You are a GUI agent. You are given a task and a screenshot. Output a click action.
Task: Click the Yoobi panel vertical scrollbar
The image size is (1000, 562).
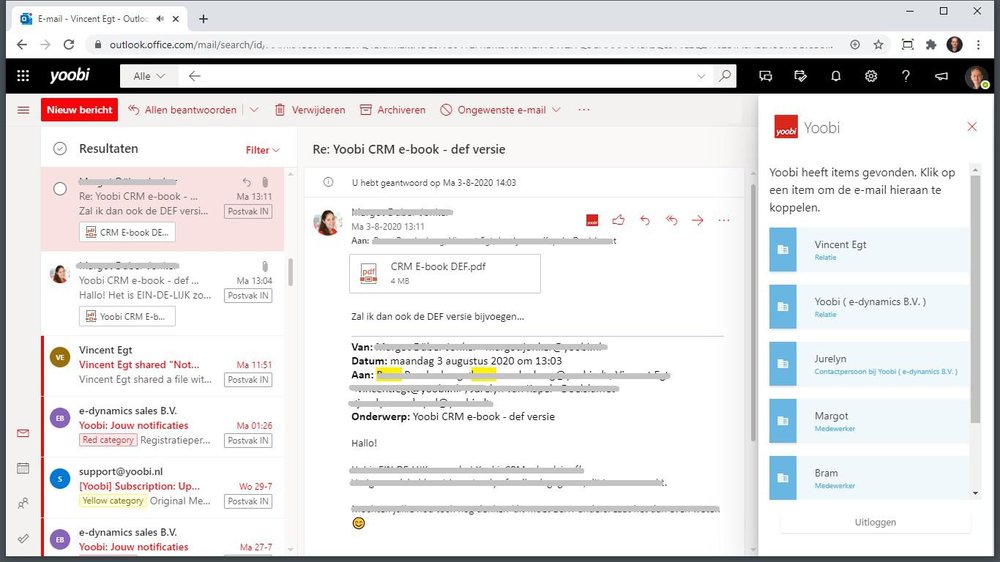975,297
